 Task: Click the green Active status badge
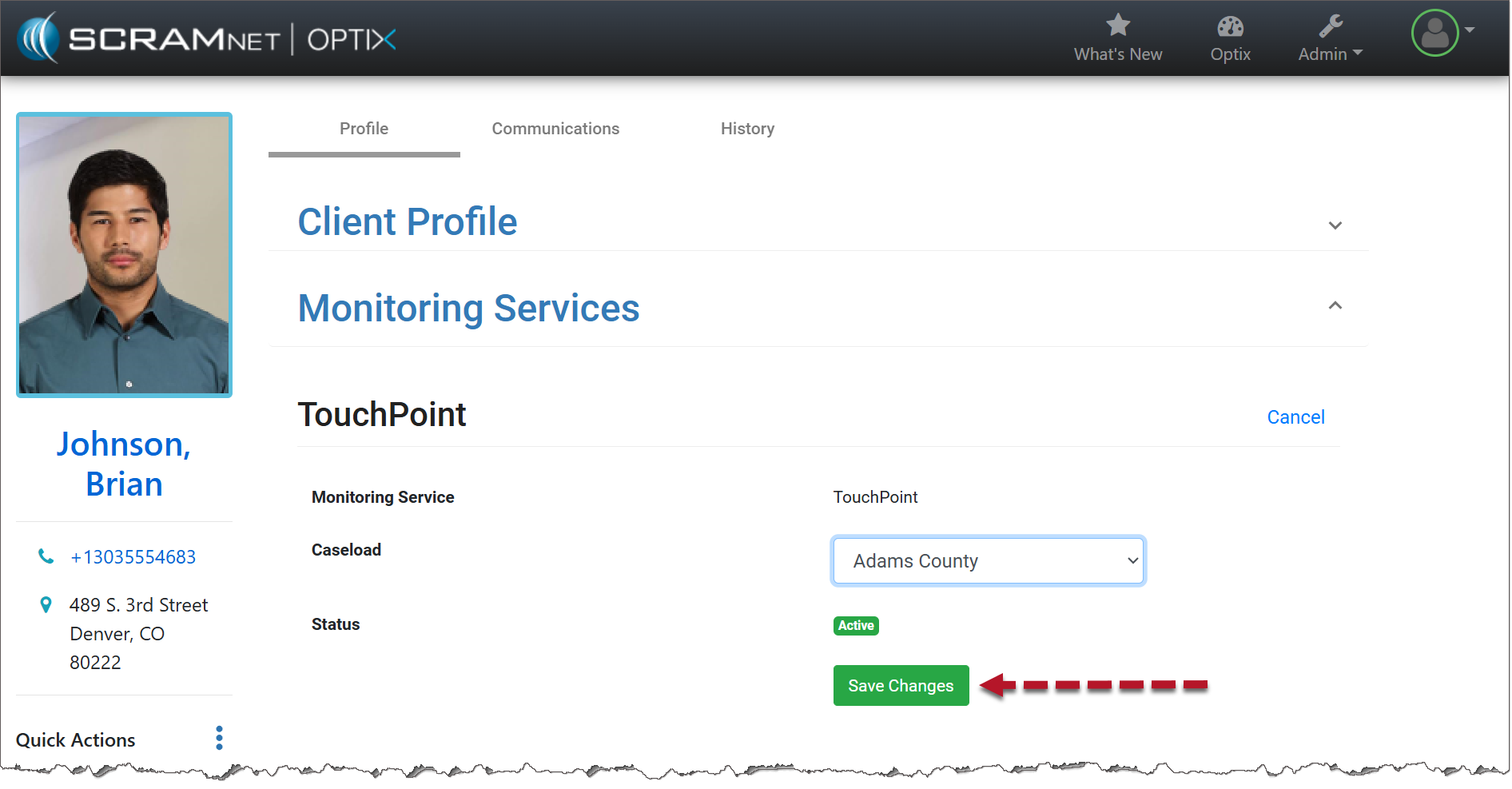856,626
